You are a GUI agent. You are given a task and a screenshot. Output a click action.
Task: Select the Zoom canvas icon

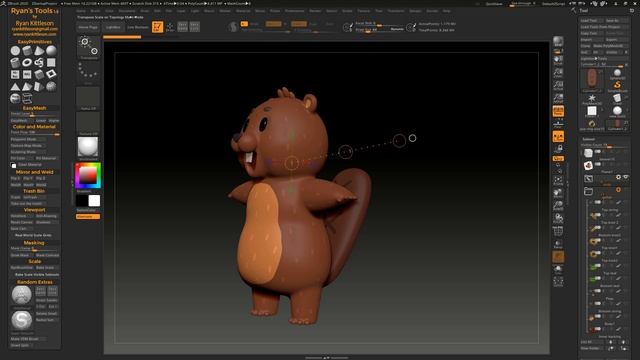pyautogui.click(x=558, y=73)
